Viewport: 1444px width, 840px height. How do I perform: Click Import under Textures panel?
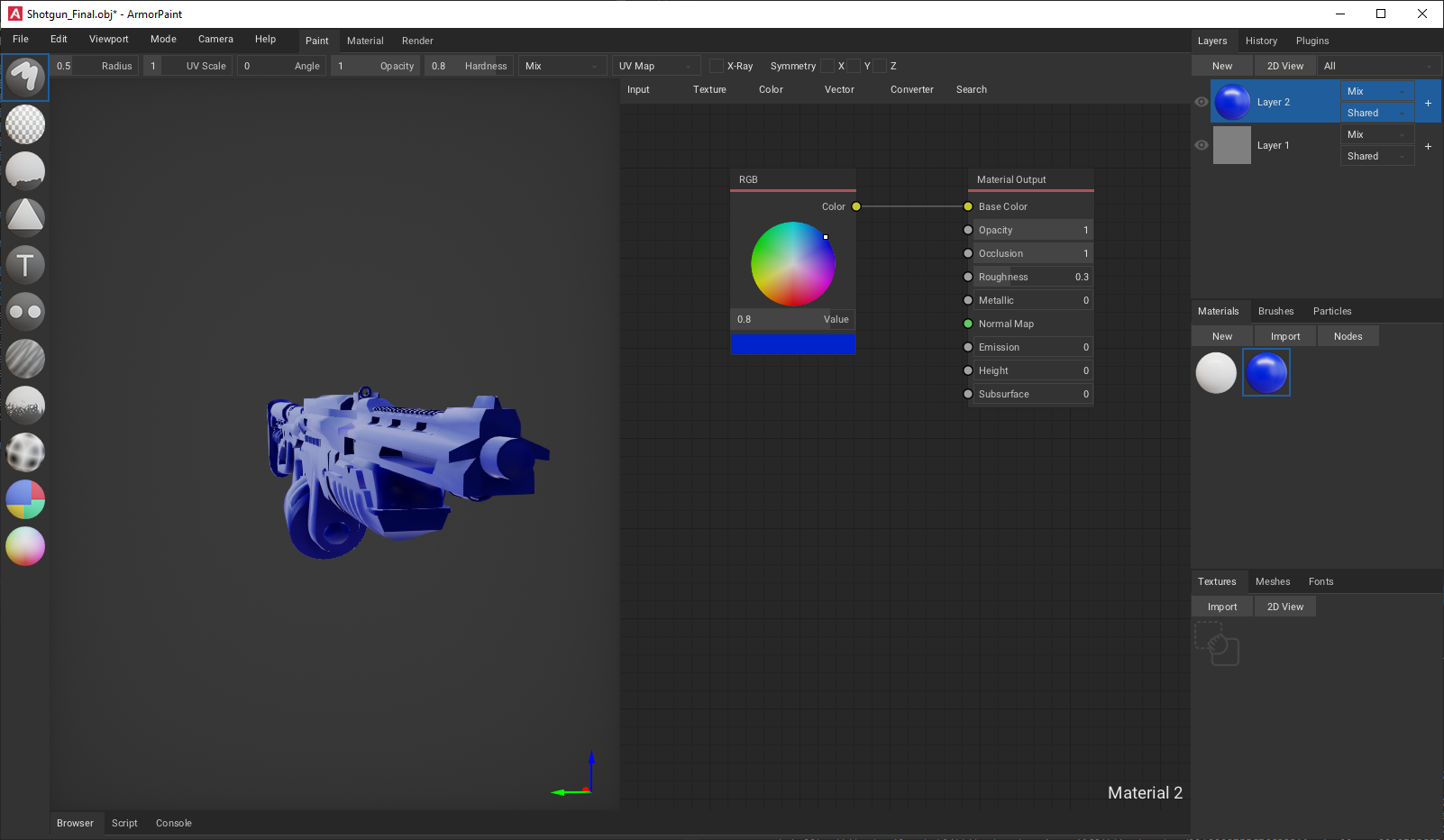tap(1221, 607)
